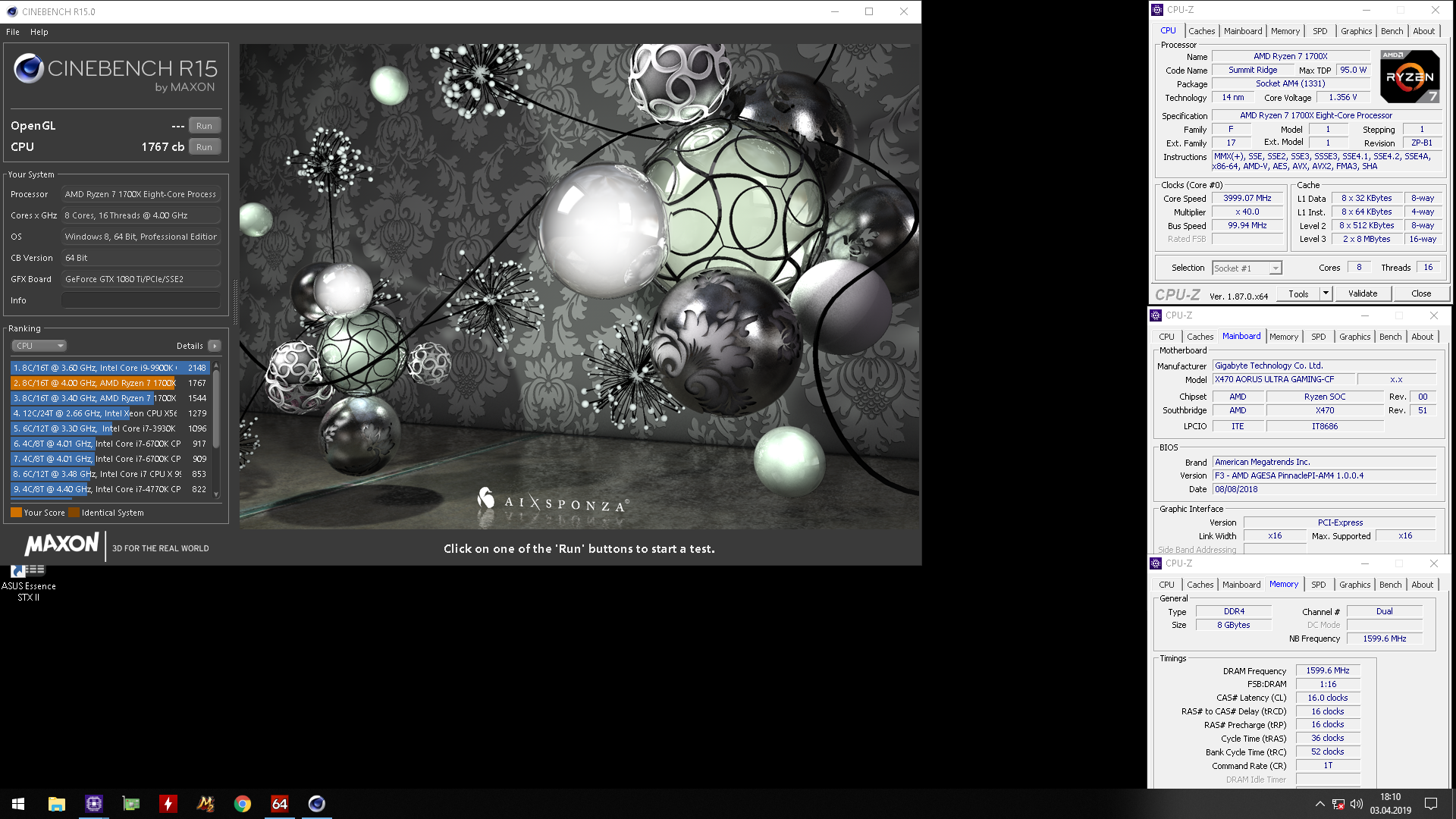Image resolution: width=1456 pixels, height=819 pixels.
Task: Open Graphics tab in top CPU-Z window
Action: point(1356,31)
